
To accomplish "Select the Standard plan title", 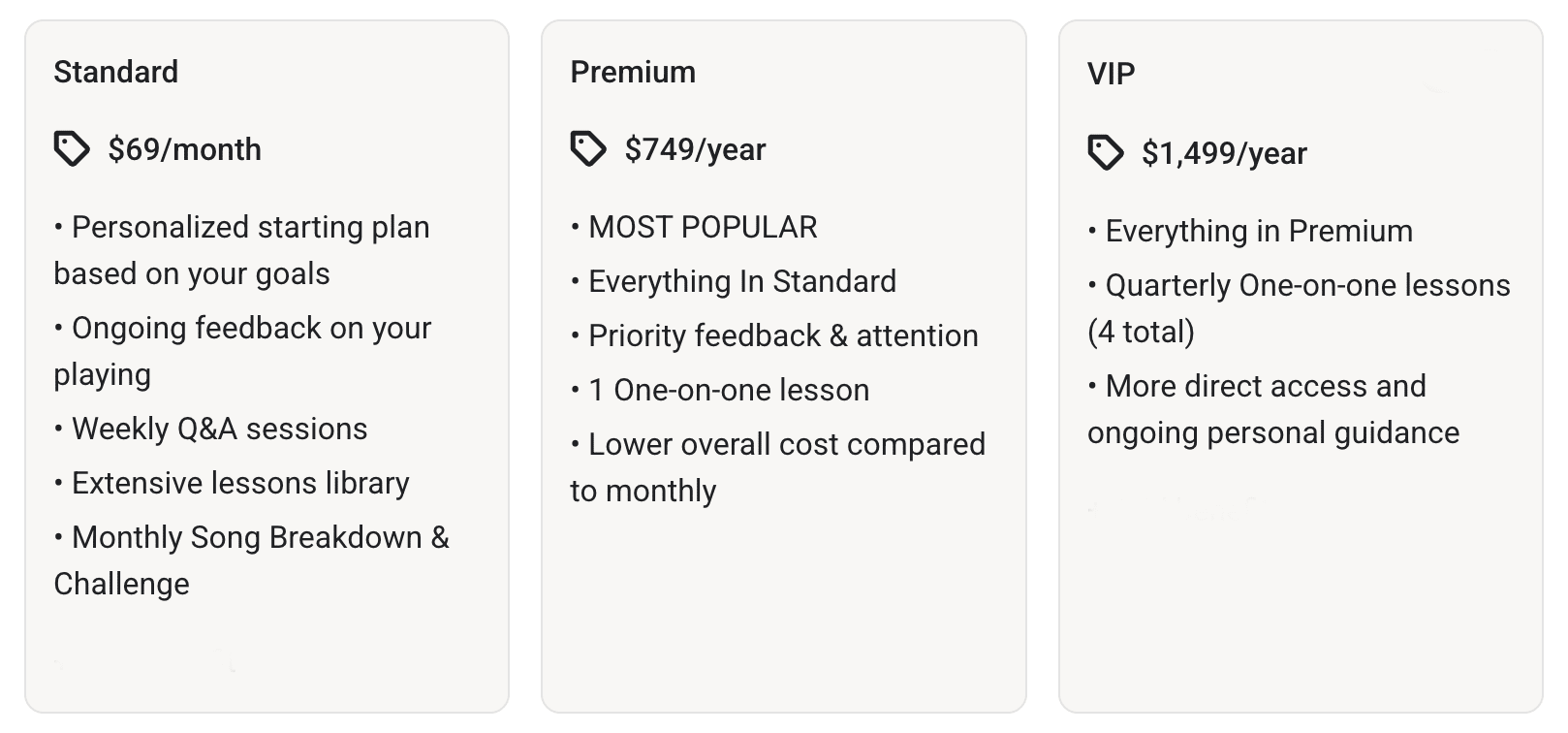I will (x=115, y=72).
